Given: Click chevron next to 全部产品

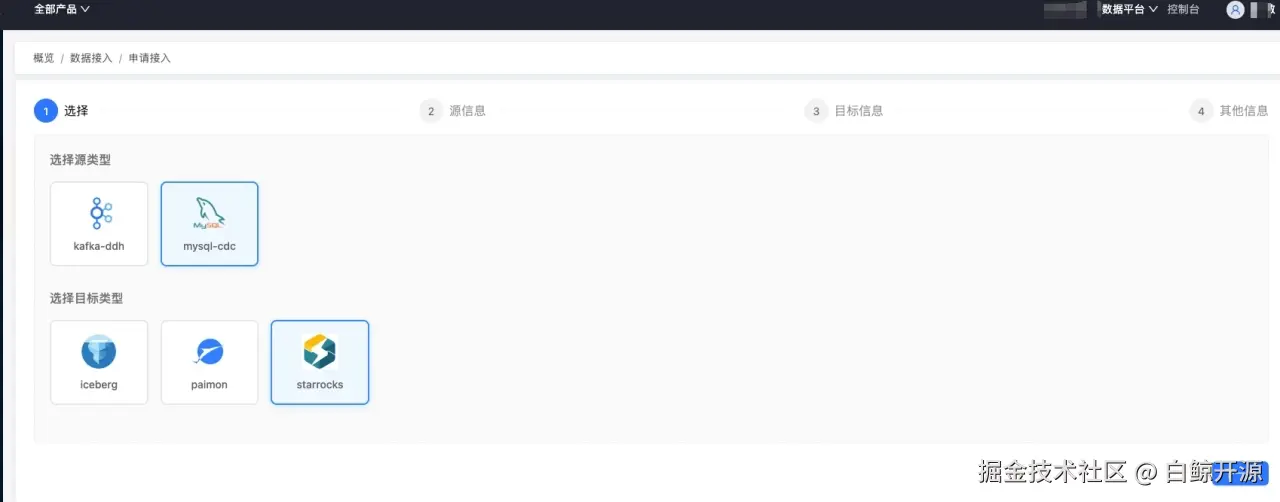Looking at the screenshot, I should point(85,9).
